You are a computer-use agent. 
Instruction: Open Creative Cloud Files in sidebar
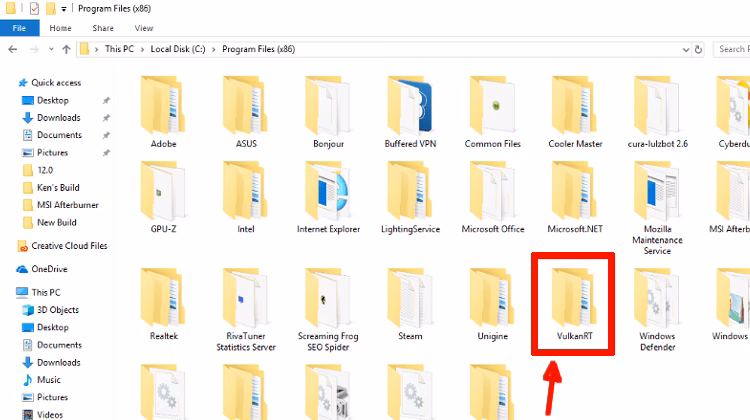69,246
